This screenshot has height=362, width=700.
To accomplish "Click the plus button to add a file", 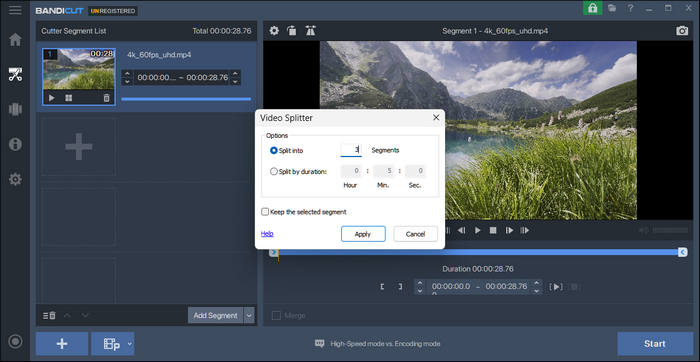I will tap(62, 344).
